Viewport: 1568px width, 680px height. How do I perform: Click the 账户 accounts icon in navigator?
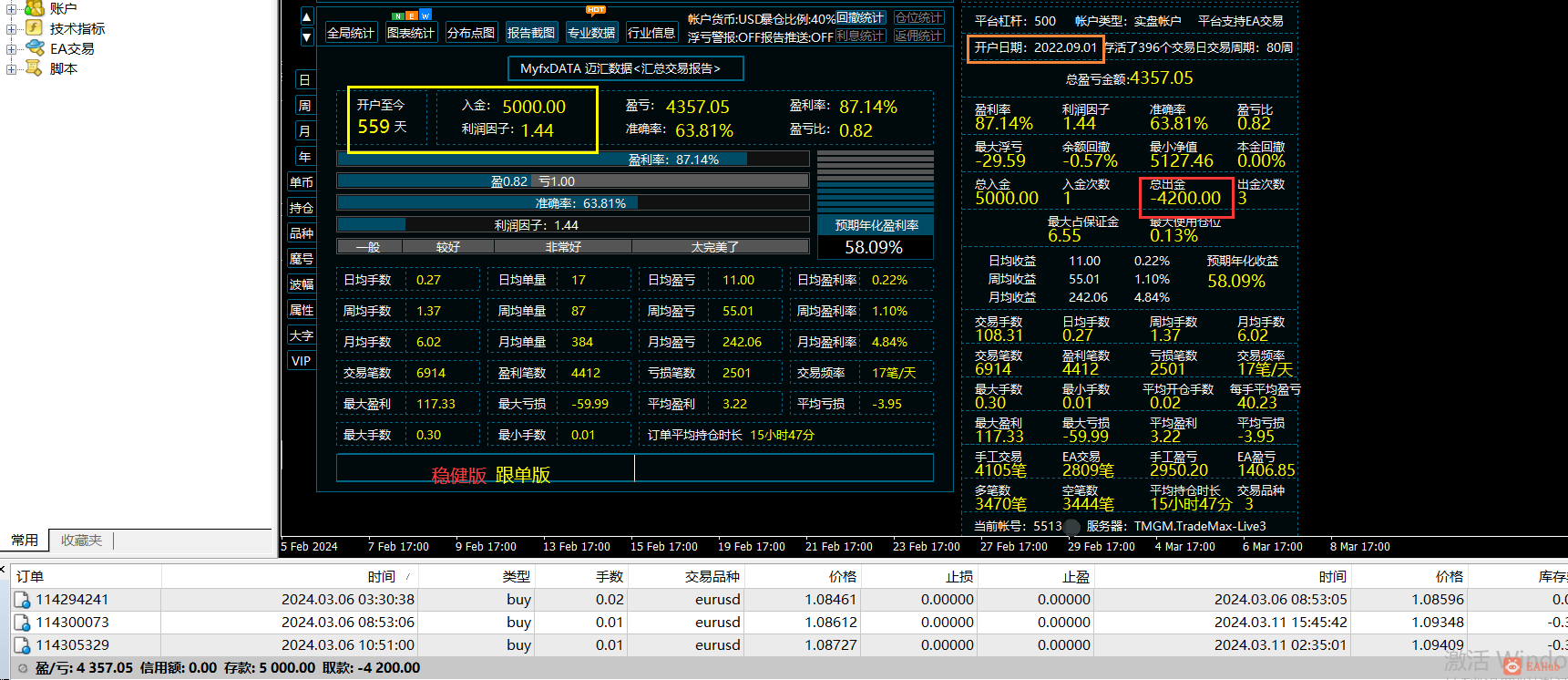[35, 8]
